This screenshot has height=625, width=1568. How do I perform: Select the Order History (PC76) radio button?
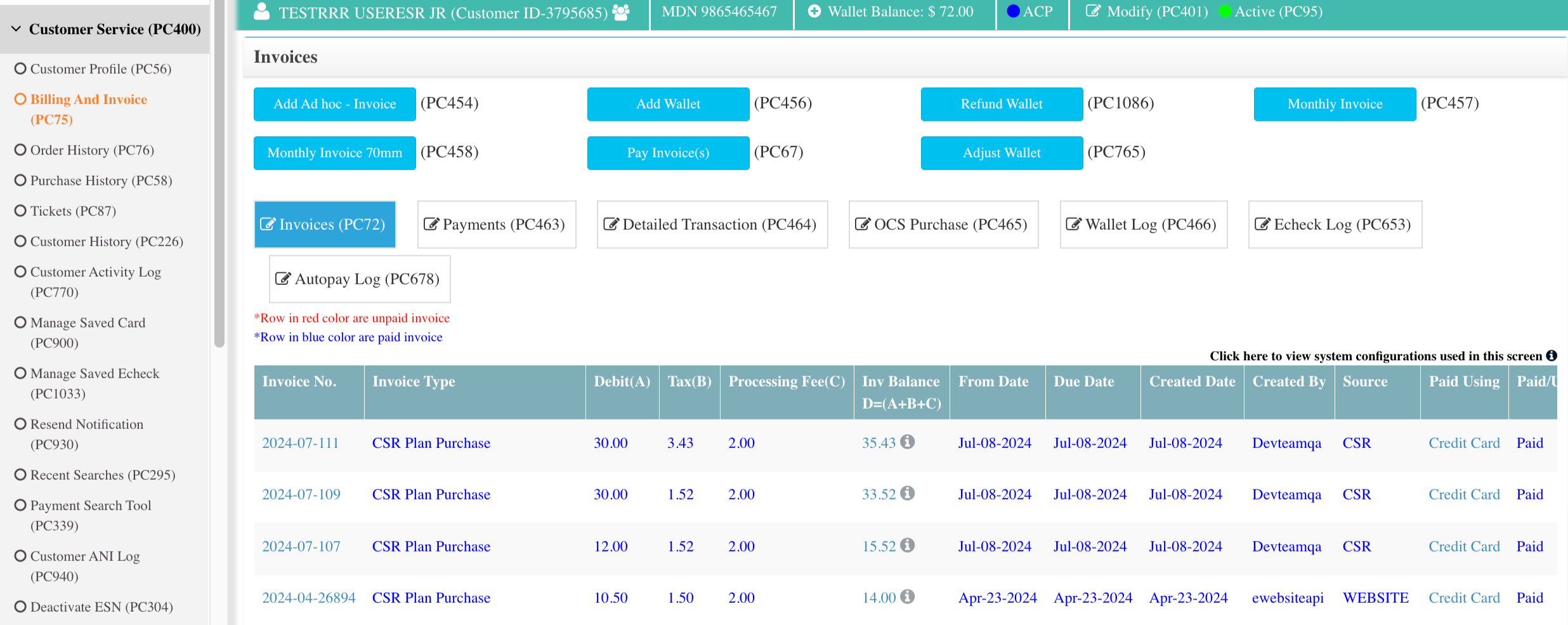[20, 150]
